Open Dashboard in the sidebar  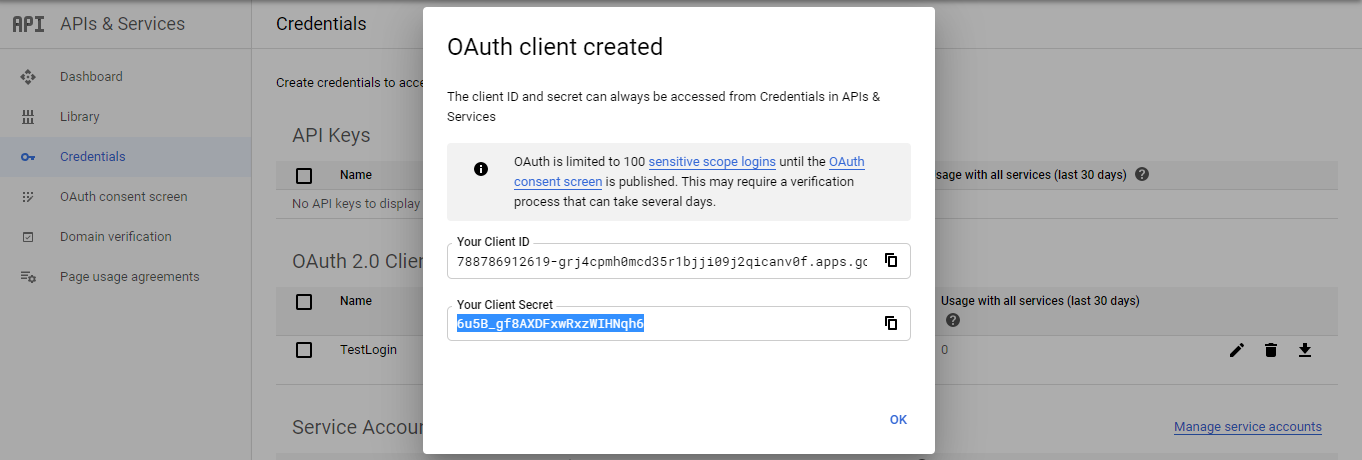click(91, 77)
